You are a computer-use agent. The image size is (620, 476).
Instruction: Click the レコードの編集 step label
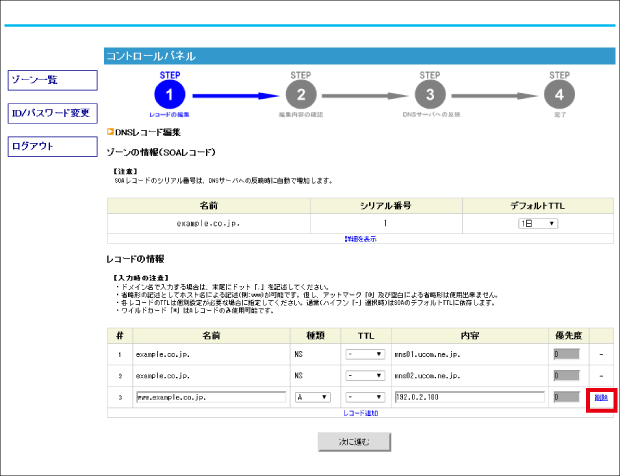[x=169, y=115]
